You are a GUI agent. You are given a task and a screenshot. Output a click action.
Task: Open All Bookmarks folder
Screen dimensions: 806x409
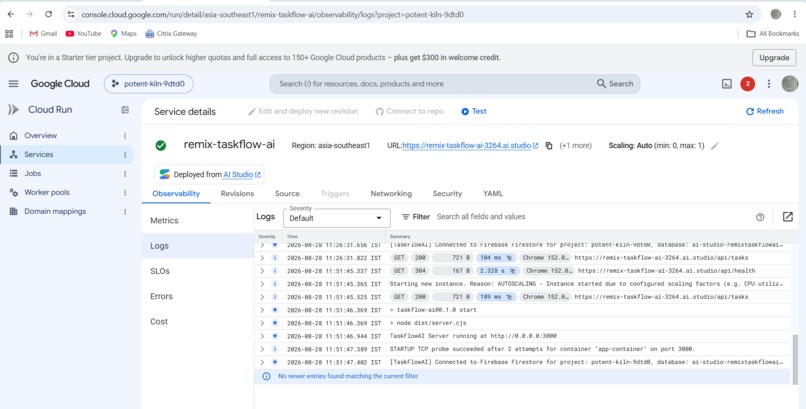(x=773, y=33)
